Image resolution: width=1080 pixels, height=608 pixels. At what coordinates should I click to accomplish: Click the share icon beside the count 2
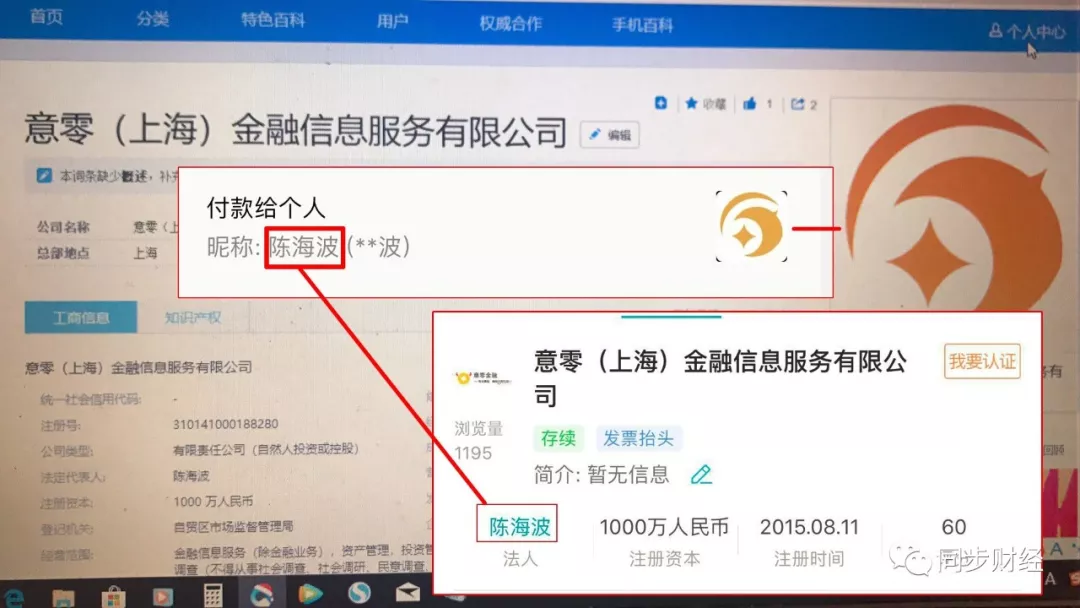point(798,104)
